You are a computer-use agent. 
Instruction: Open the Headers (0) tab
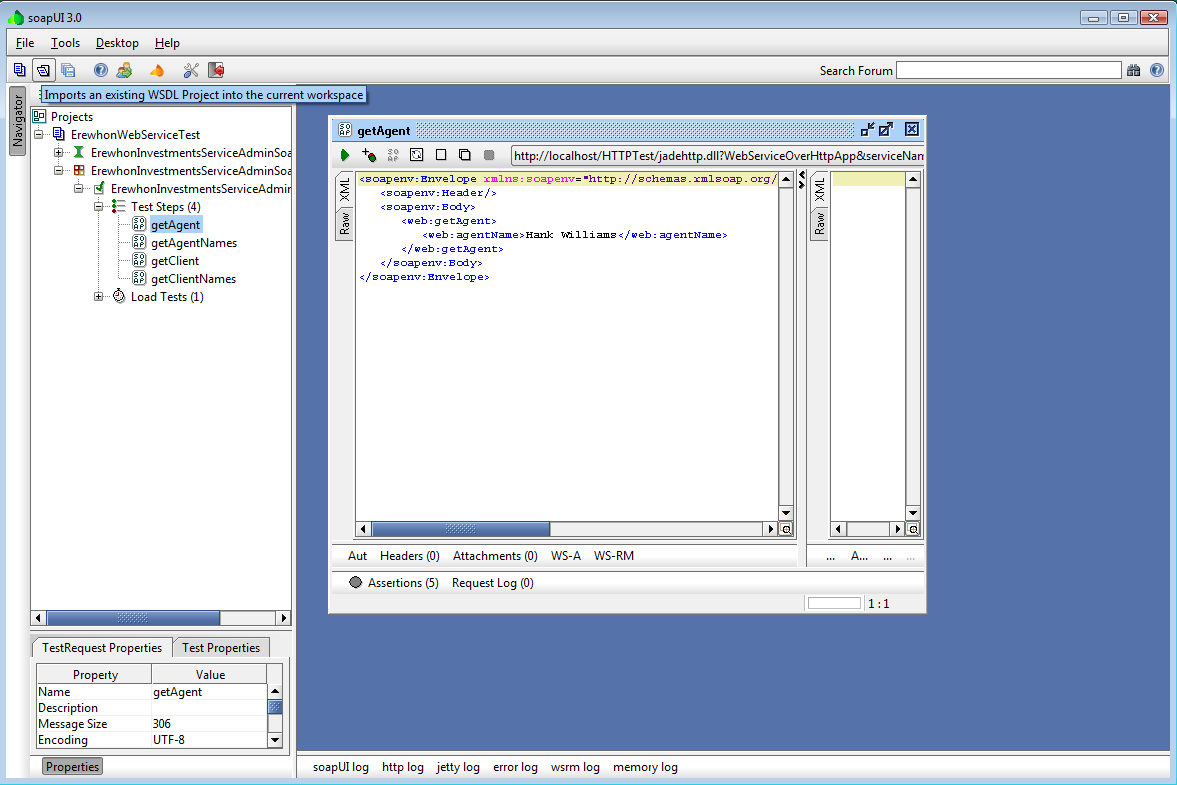pos(410,556)
